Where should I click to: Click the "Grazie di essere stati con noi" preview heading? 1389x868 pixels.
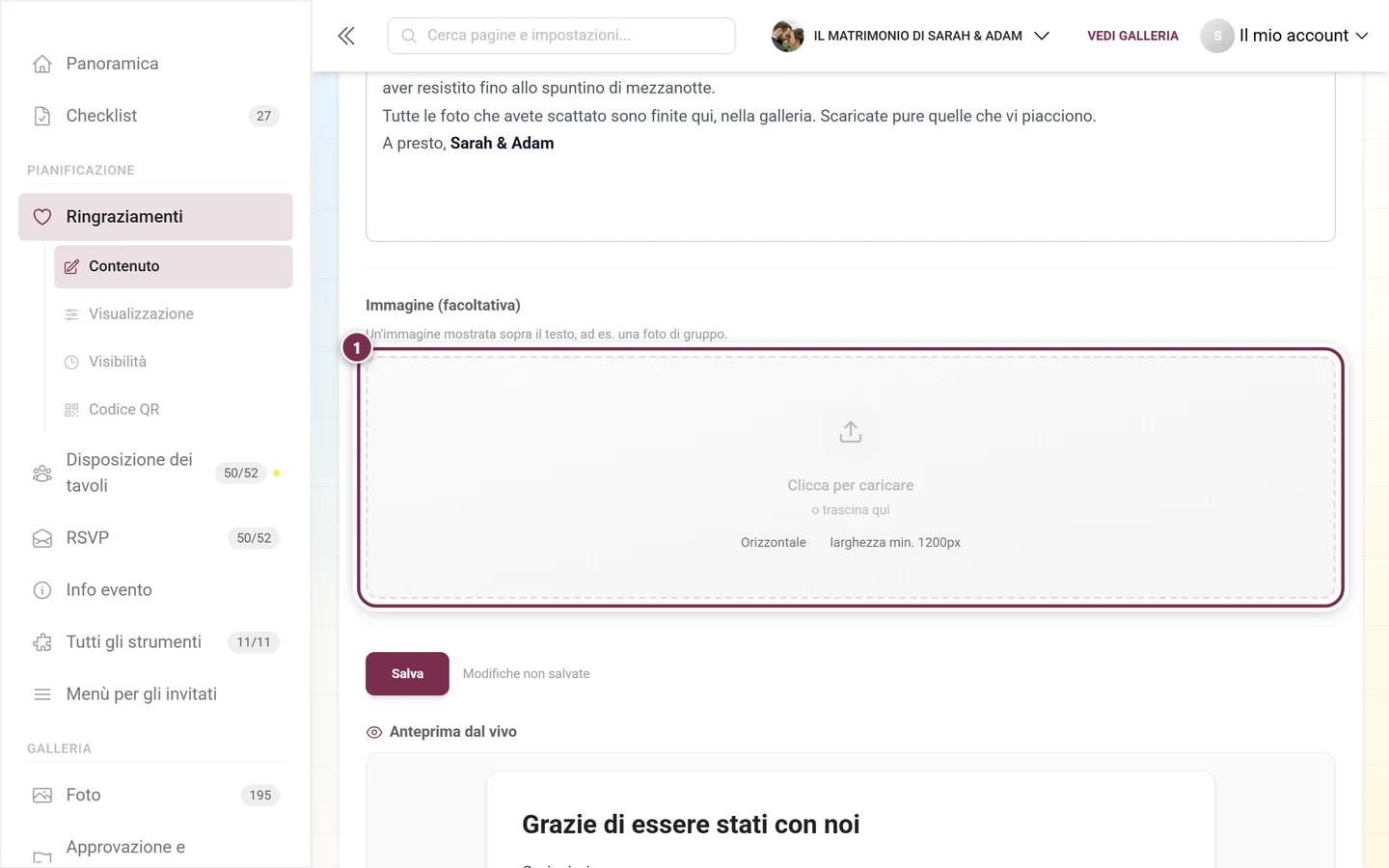[x=691, y=825]
